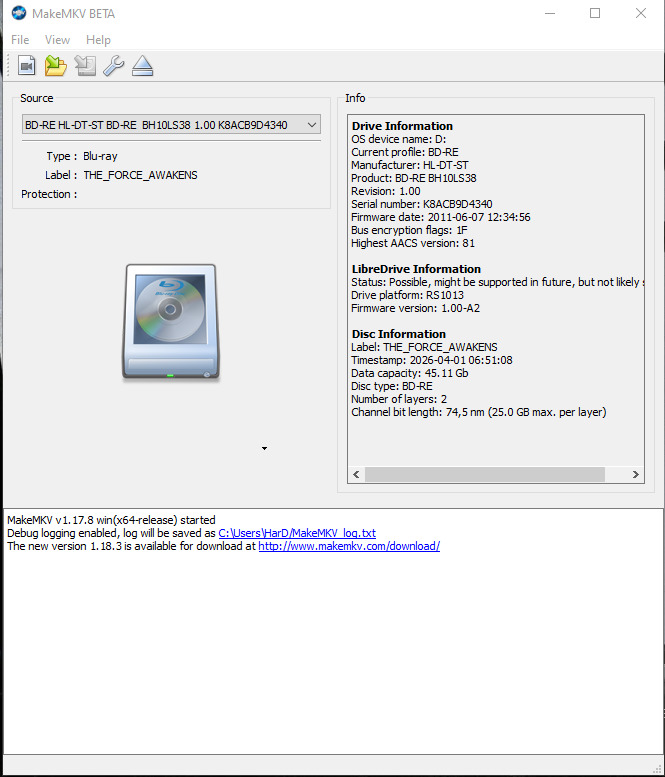This screenshot has height=777, width=665.
Task: Click the MakeMKV logo in the title bar
Action: click(x=19, y=13)
